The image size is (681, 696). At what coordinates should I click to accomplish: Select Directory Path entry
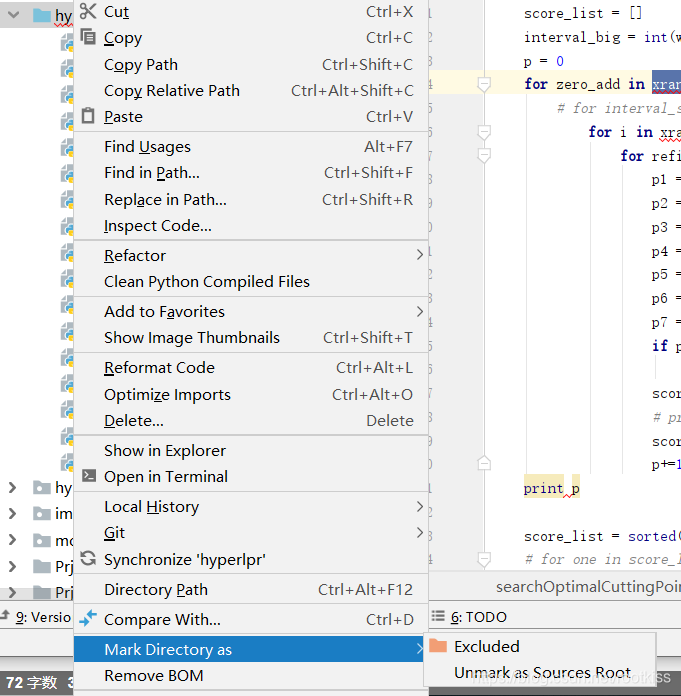(x=251, y=589)
